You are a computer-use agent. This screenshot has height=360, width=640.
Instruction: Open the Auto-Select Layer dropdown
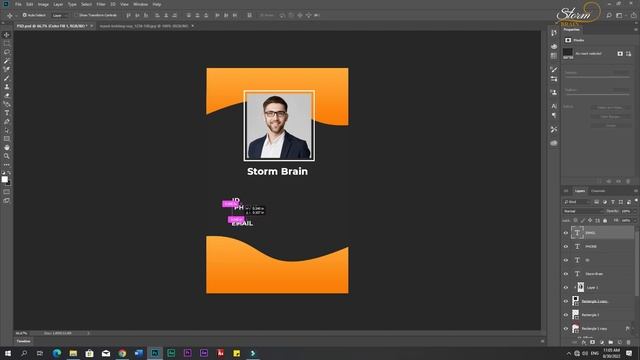coord(60,16)
